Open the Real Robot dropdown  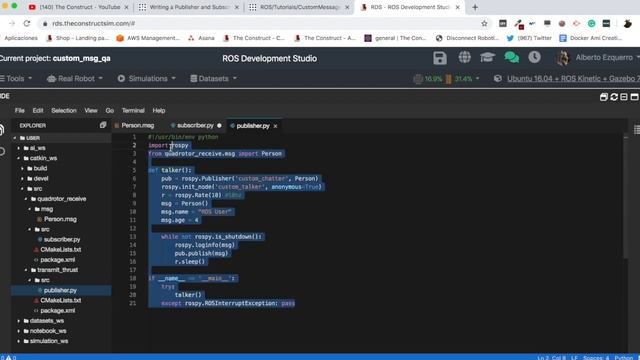pos(75,78)
